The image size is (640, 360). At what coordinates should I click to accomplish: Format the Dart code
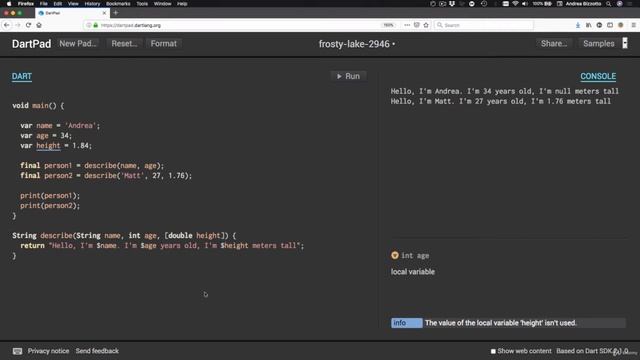click(164, 43)
